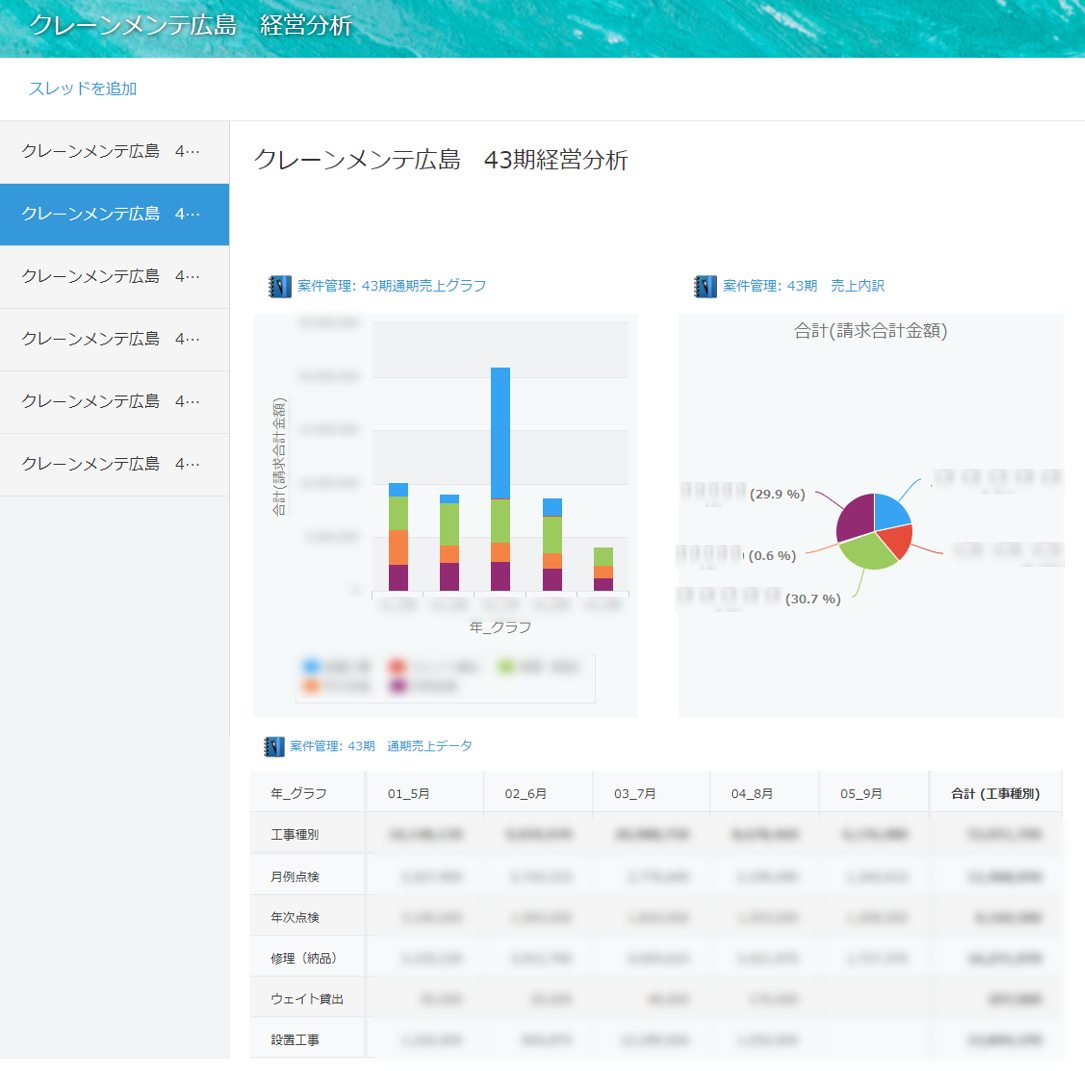Select the highlighted blue thread in the sidebar
Screen dimensions: 1085x1071
(x=114, y=214)
